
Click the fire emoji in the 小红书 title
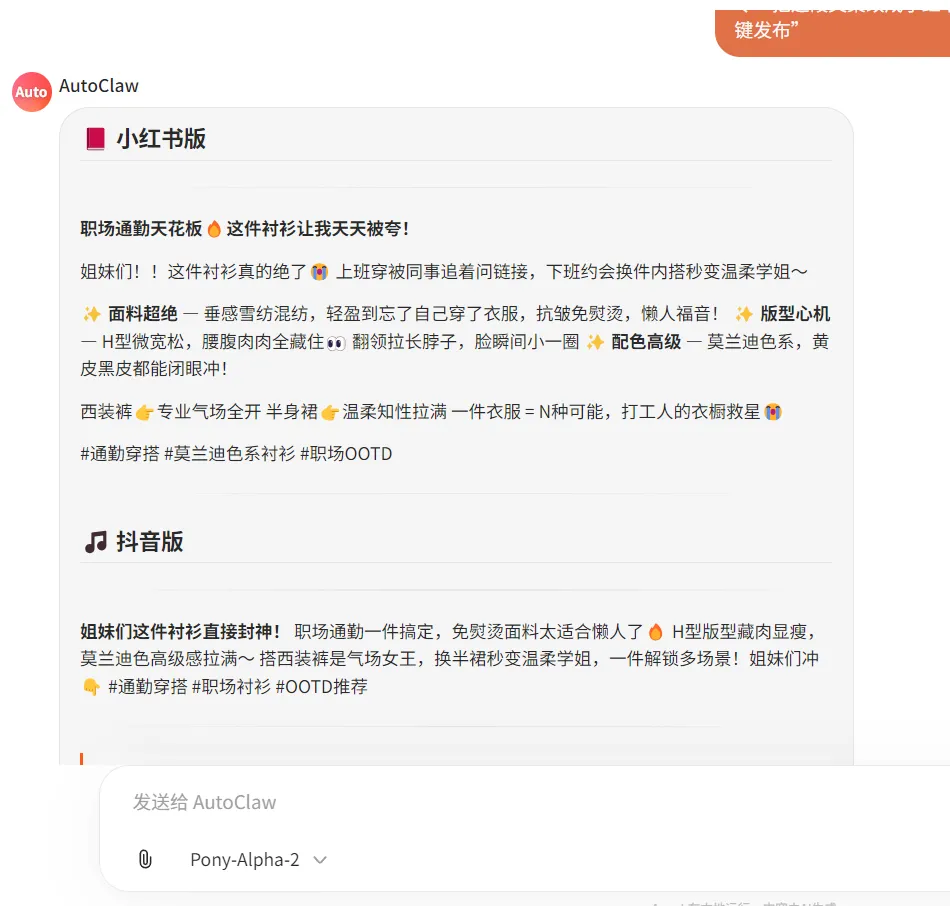click(214, 229)
